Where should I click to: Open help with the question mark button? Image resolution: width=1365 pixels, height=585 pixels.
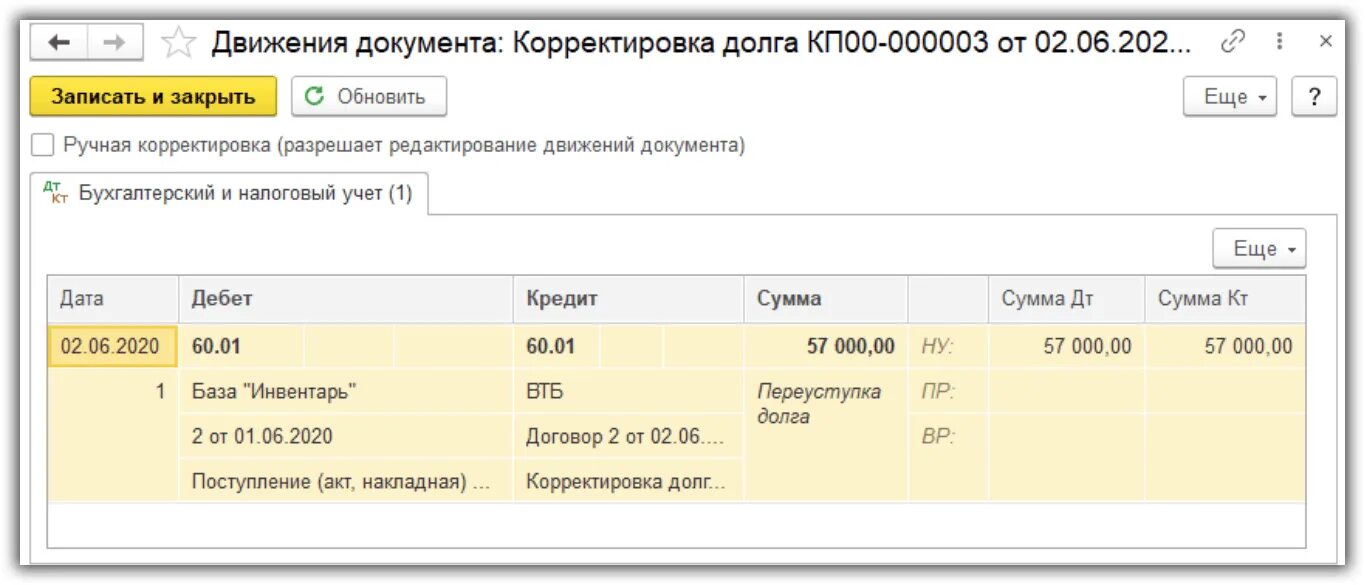point(1314,97)
